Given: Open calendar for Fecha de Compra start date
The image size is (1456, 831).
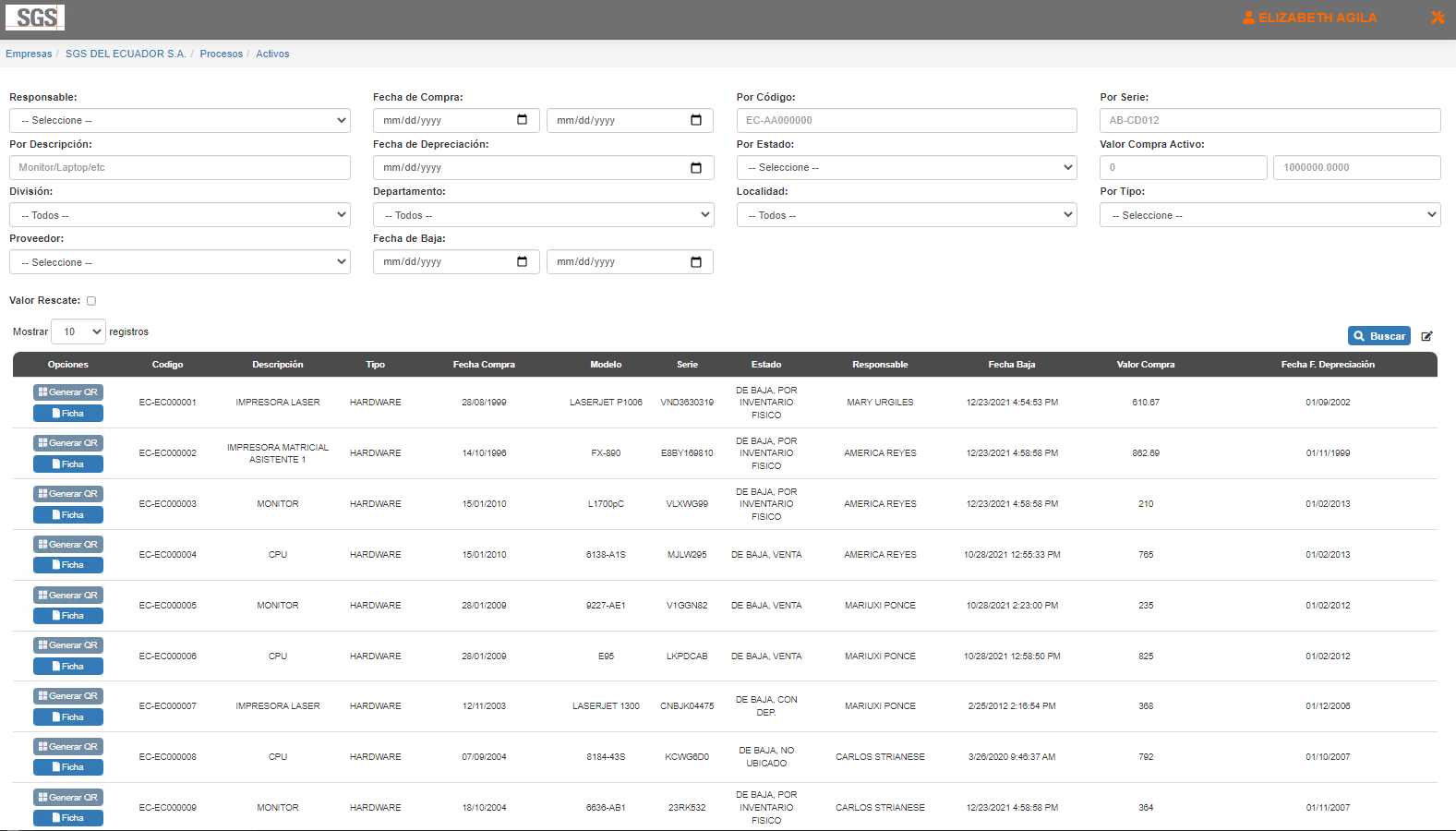Looking at the screenshot, I should pyautogui.click(x=522, y=120).
